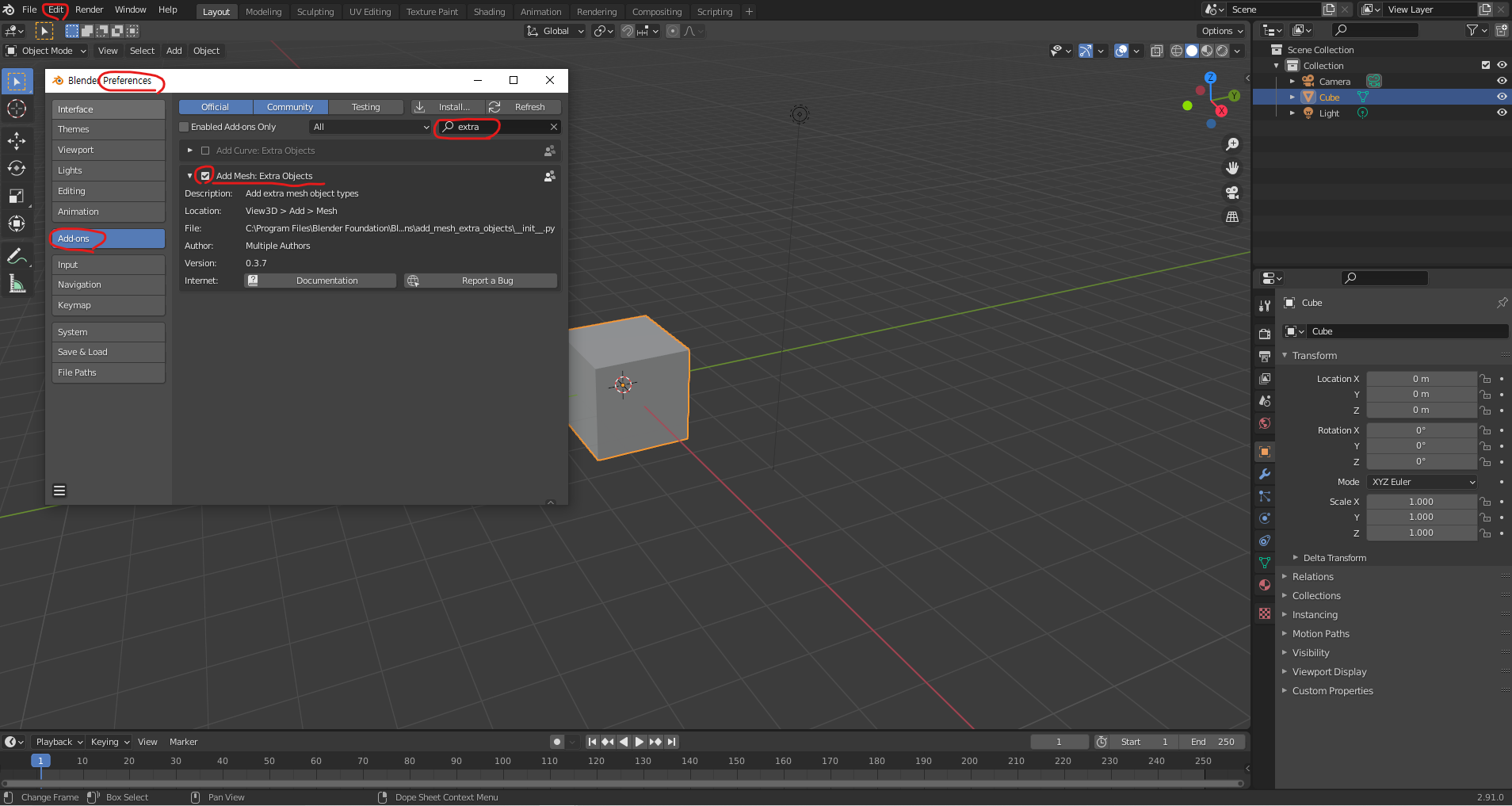Open World Properties in the properties editor
The height and width of the screenshot is (806, 1512).
(1265, 423)
